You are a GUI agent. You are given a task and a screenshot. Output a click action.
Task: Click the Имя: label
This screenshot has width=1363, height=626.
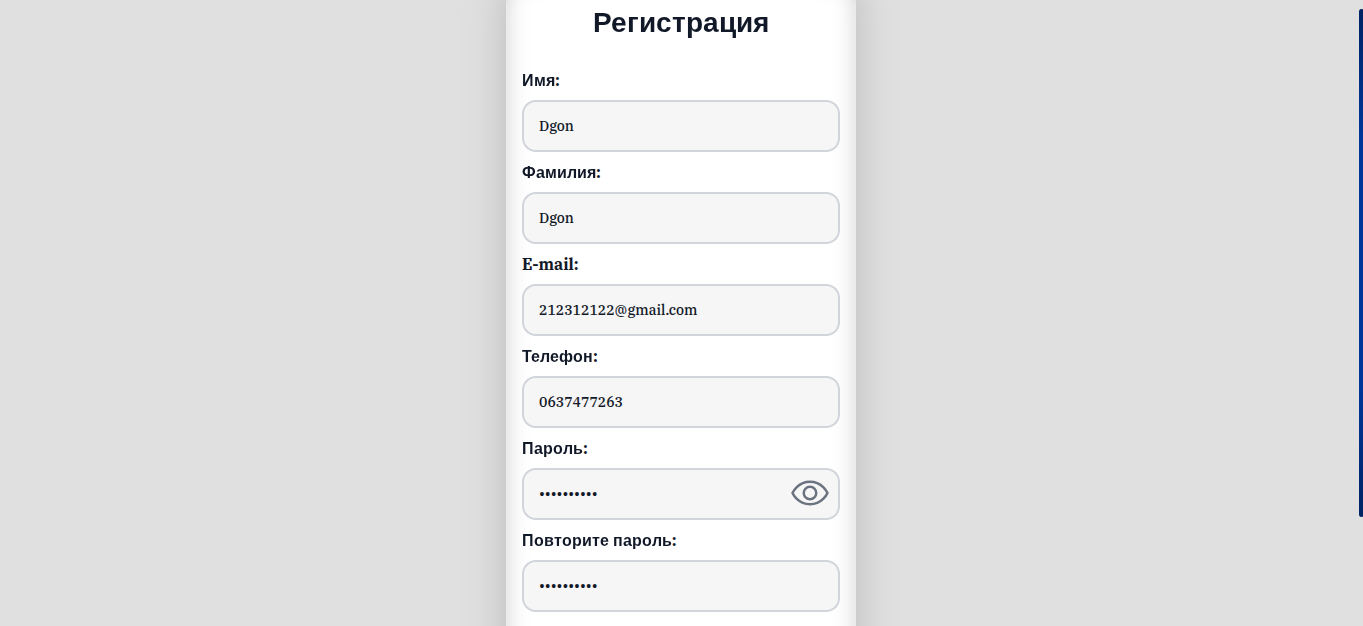pos(541,80)
